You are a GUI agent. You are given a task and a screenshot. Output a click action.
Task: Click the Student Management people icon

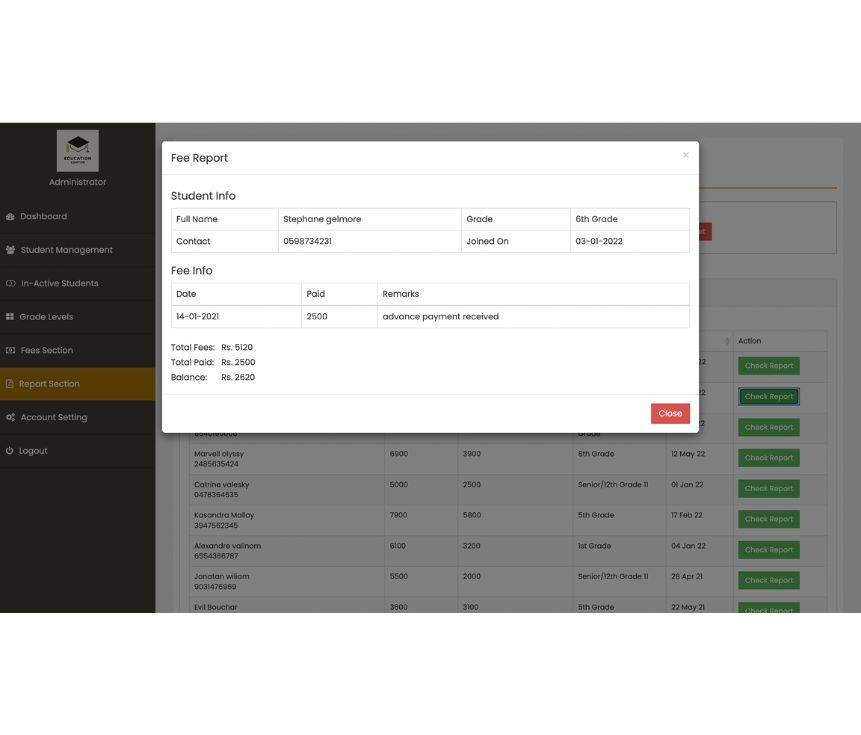tap(10, 250)
